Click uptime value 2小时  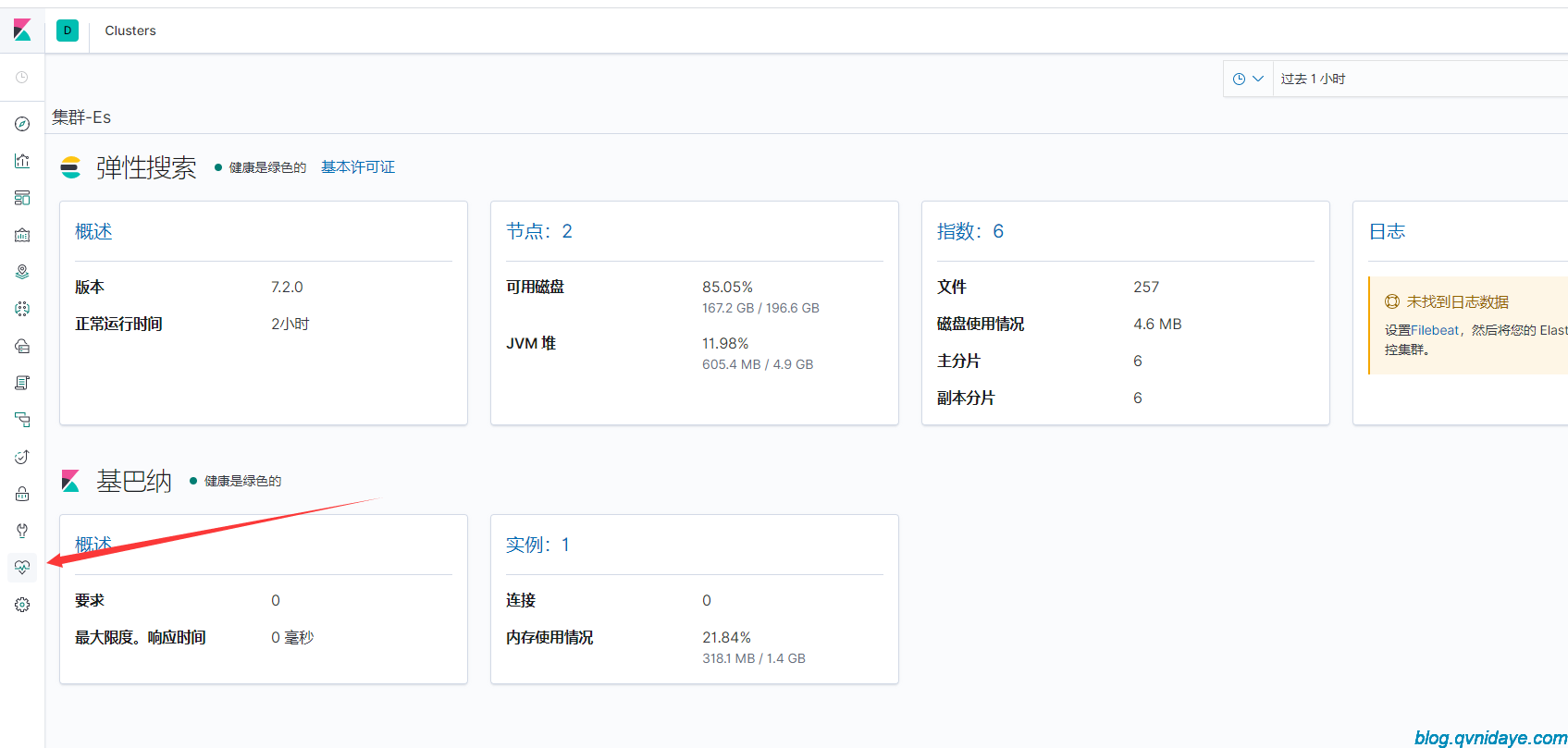pyautogui.click(x=290, y=324)
